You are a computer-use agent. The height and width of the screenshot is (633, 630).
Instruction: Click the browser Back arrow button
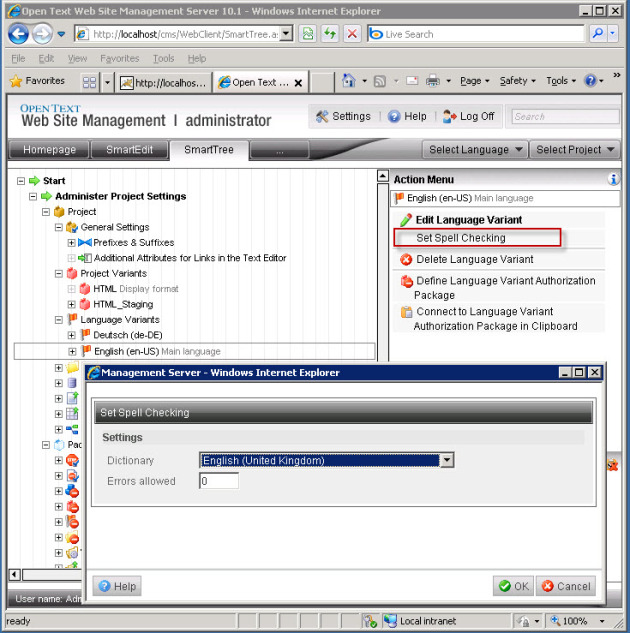point(18,34)
